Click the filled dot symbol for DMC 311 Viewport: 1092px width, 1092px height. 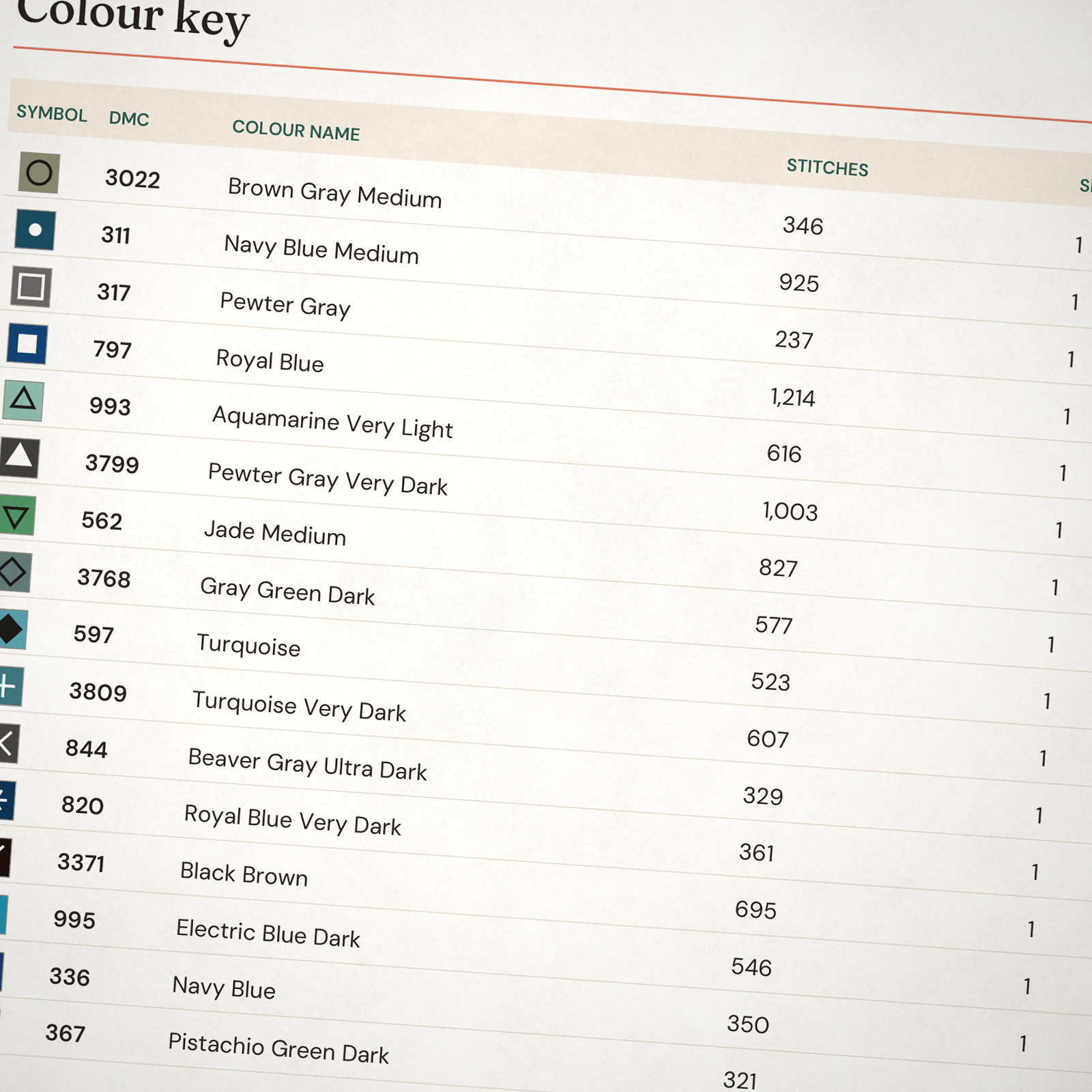[x=35, y=230]
